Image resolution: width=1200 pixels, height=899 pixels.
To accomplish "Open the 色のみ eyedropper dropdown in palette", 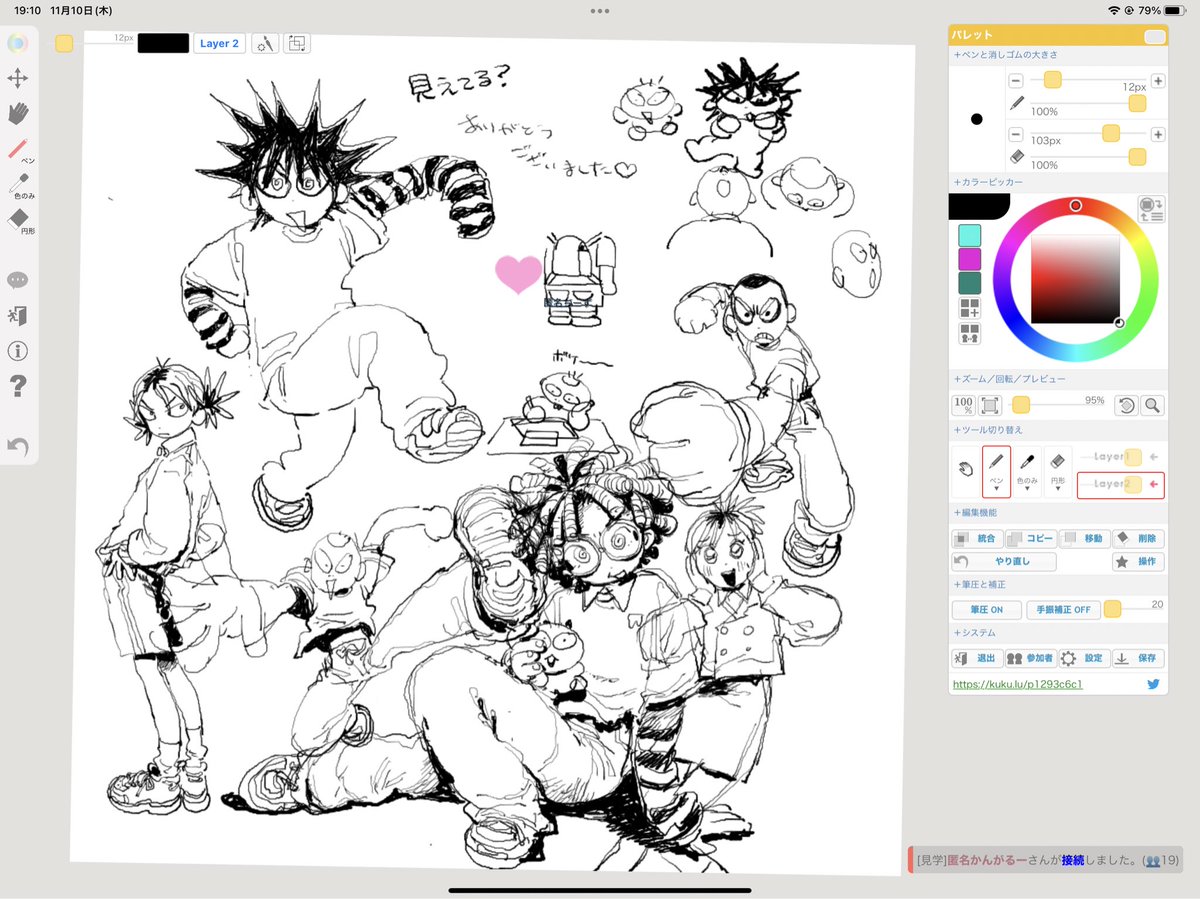I will (1027, 472).
